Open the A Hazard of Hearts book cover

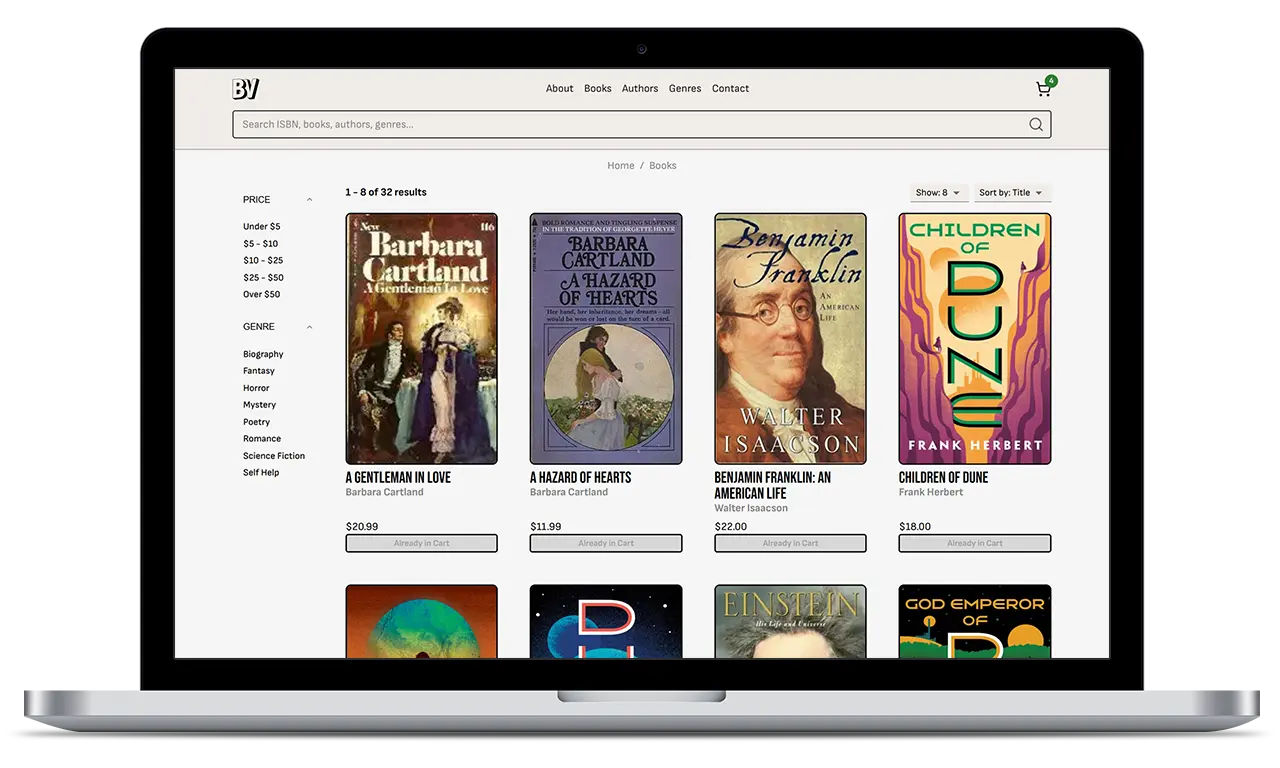click(606, 339)
